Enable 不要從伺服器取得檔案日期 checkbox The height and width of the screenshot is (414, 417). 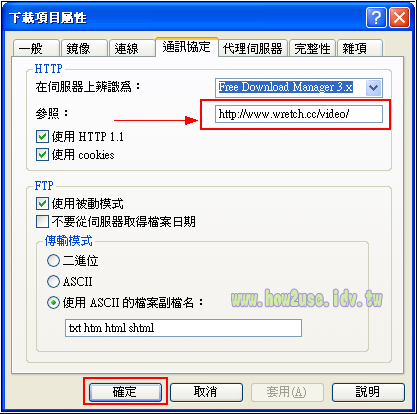[x=42, y=222]
